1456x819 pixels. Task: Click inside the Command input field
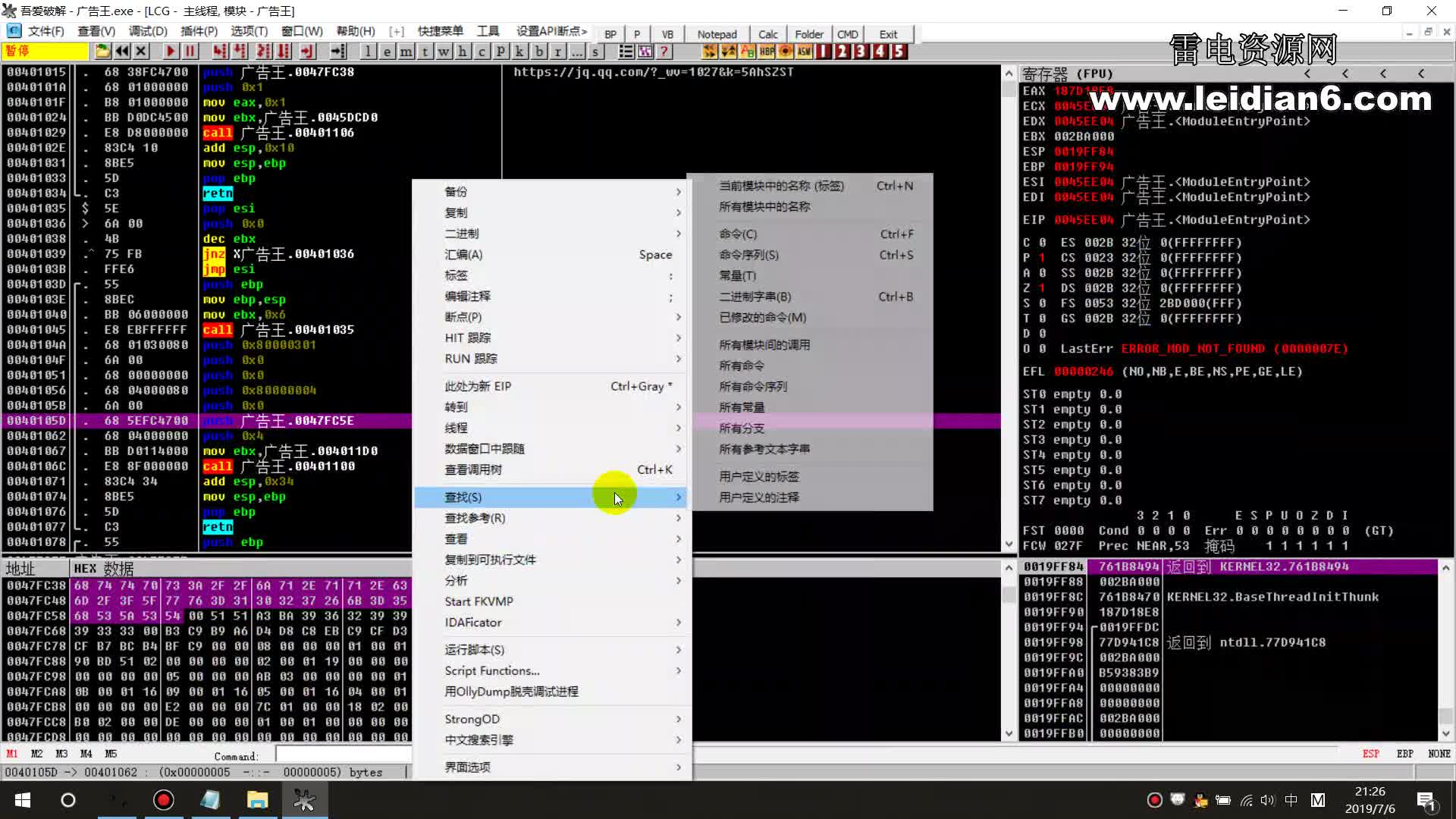pos(344,755)
